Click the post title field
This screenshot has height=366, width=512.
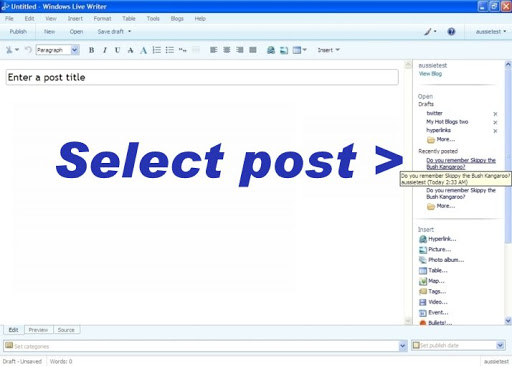tap(202, 77)
